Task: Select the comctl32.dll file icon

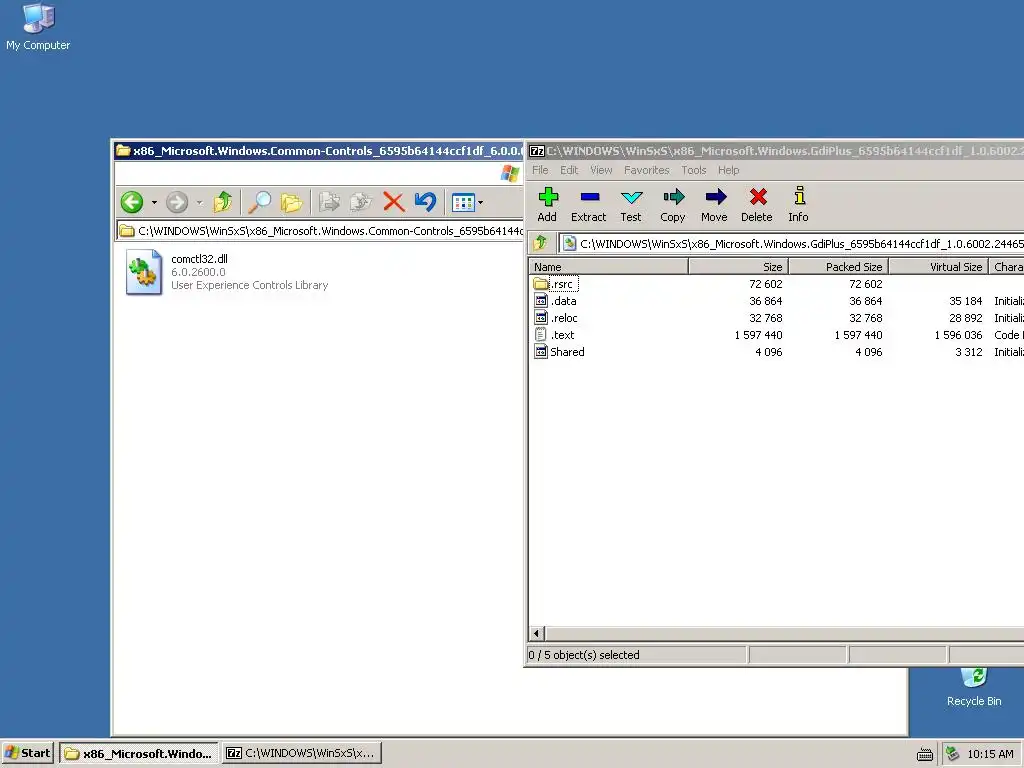Action: click(x=144, y=272)
